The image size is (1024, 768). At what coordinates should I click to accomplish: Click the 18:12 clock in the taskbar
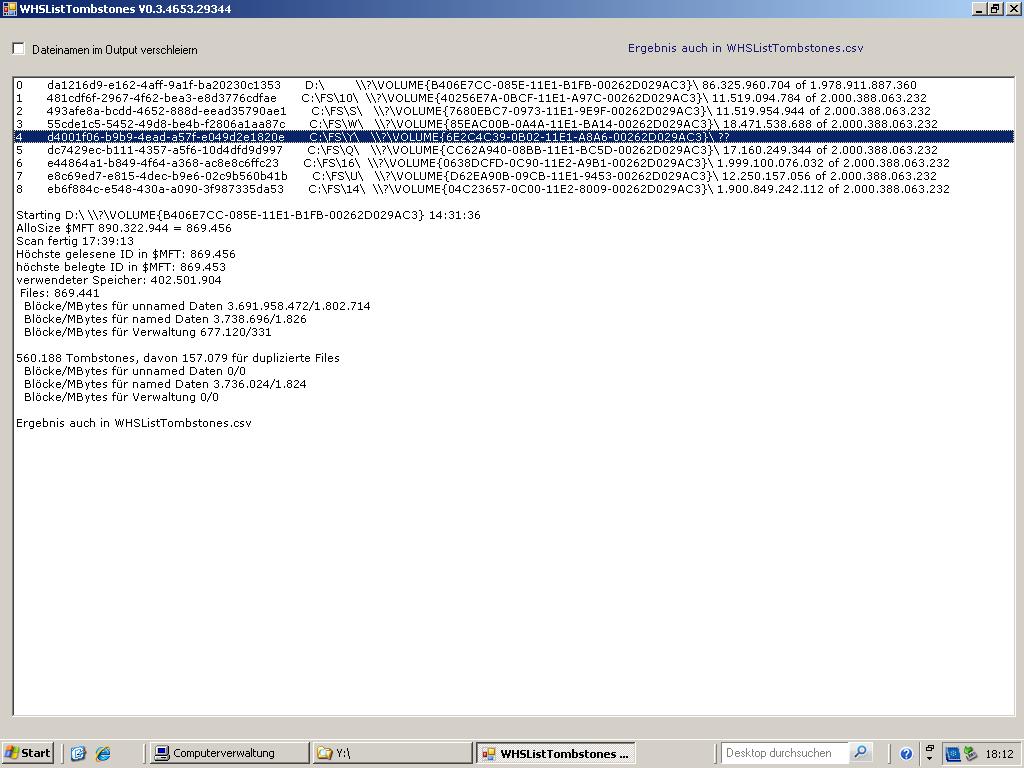[1000, 753]
